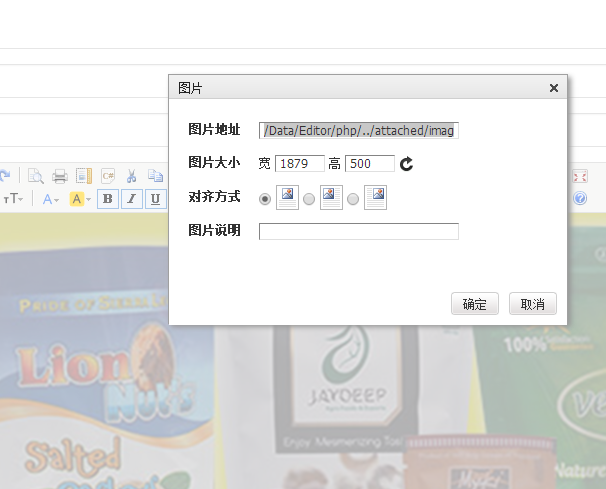This screenshot has height=489, width=606.
Task: Open the text color dropdown
Action: point(51,199)
